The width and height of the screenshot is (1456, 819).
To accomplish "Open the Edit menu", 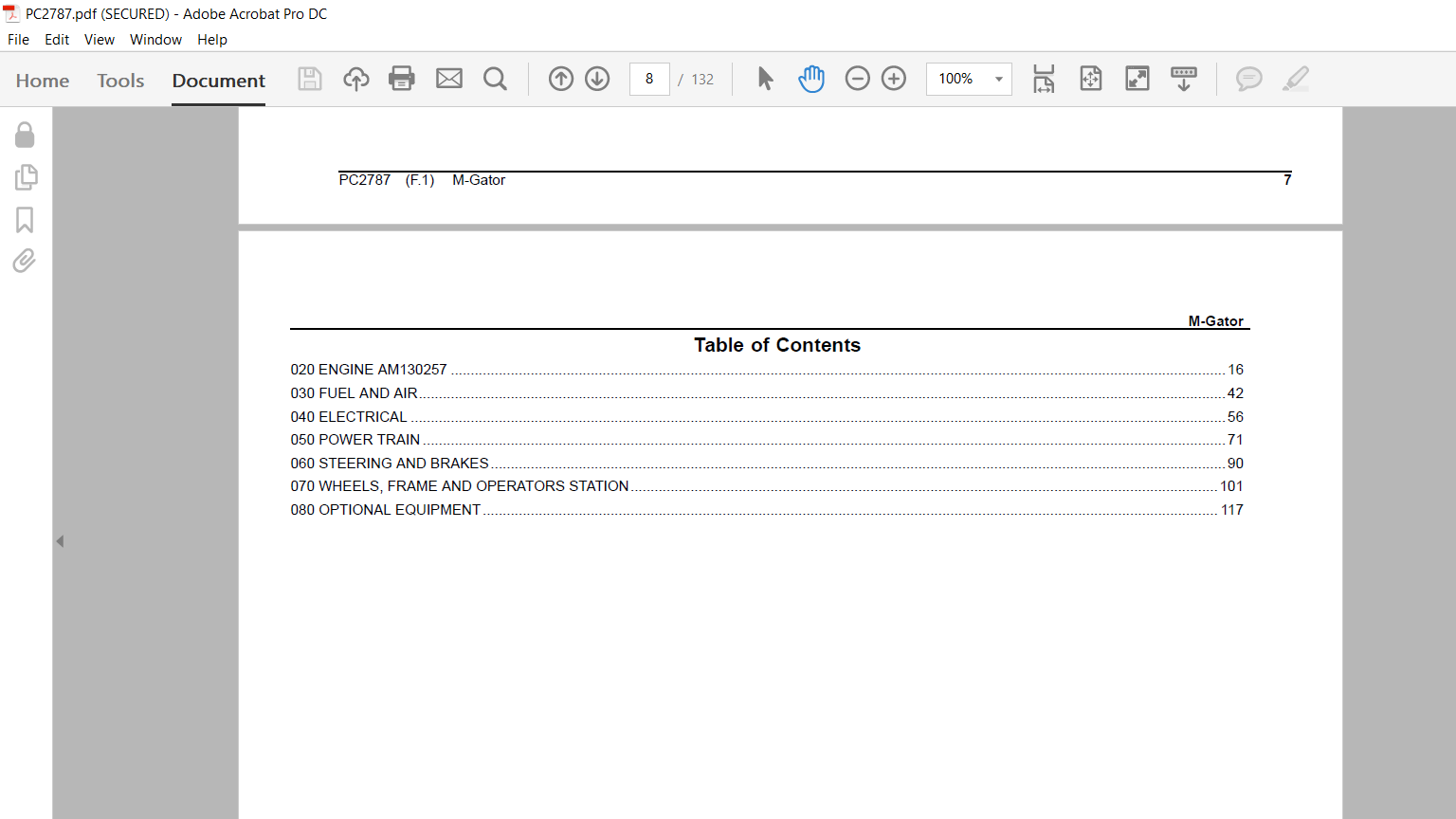I will point(57,40).
